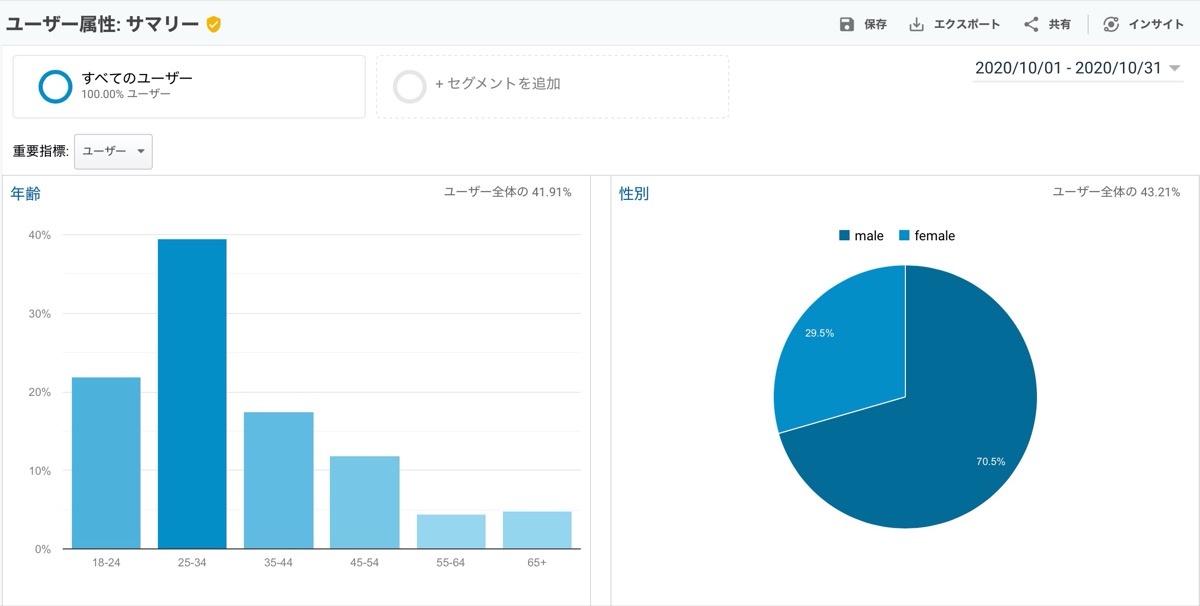Click the female legend color swatch
The height and width of the screenshot is (606, 1200).
(905, 236)
